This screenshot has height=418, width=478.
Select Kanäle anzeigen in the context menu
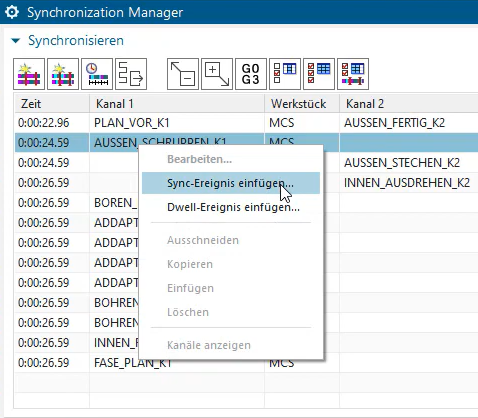(x=231, y=345)
